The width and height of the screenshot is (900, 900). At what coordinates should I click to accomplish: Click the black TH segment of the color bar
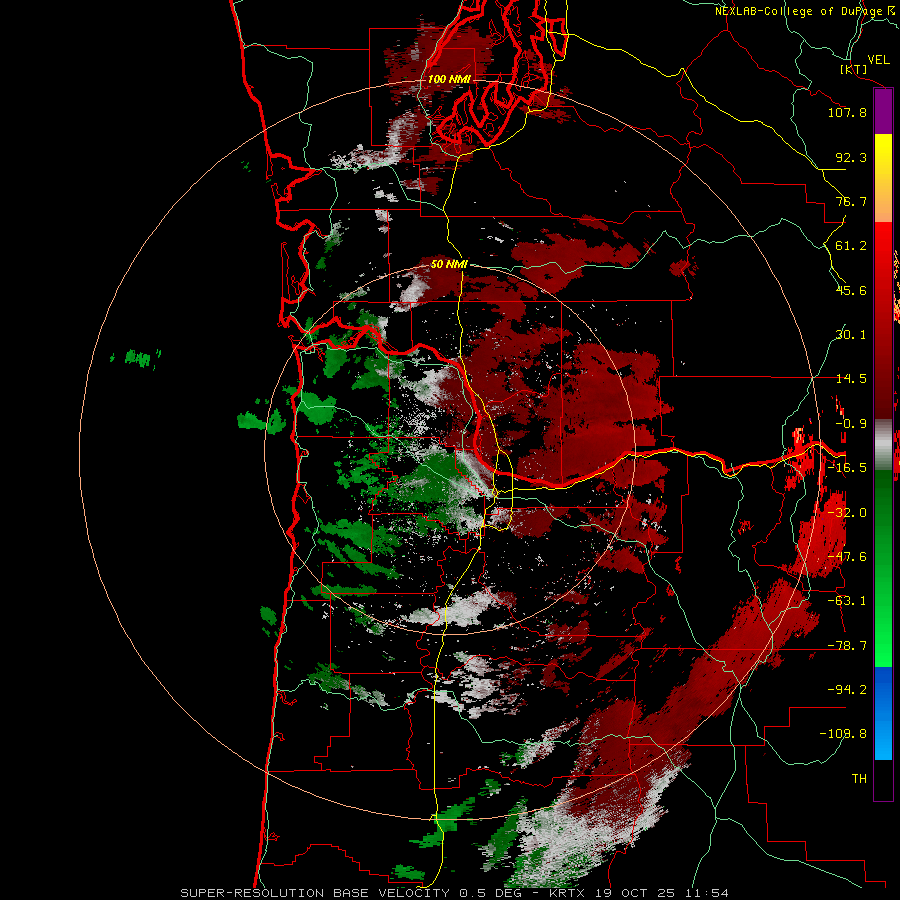(x=883, y=779)
